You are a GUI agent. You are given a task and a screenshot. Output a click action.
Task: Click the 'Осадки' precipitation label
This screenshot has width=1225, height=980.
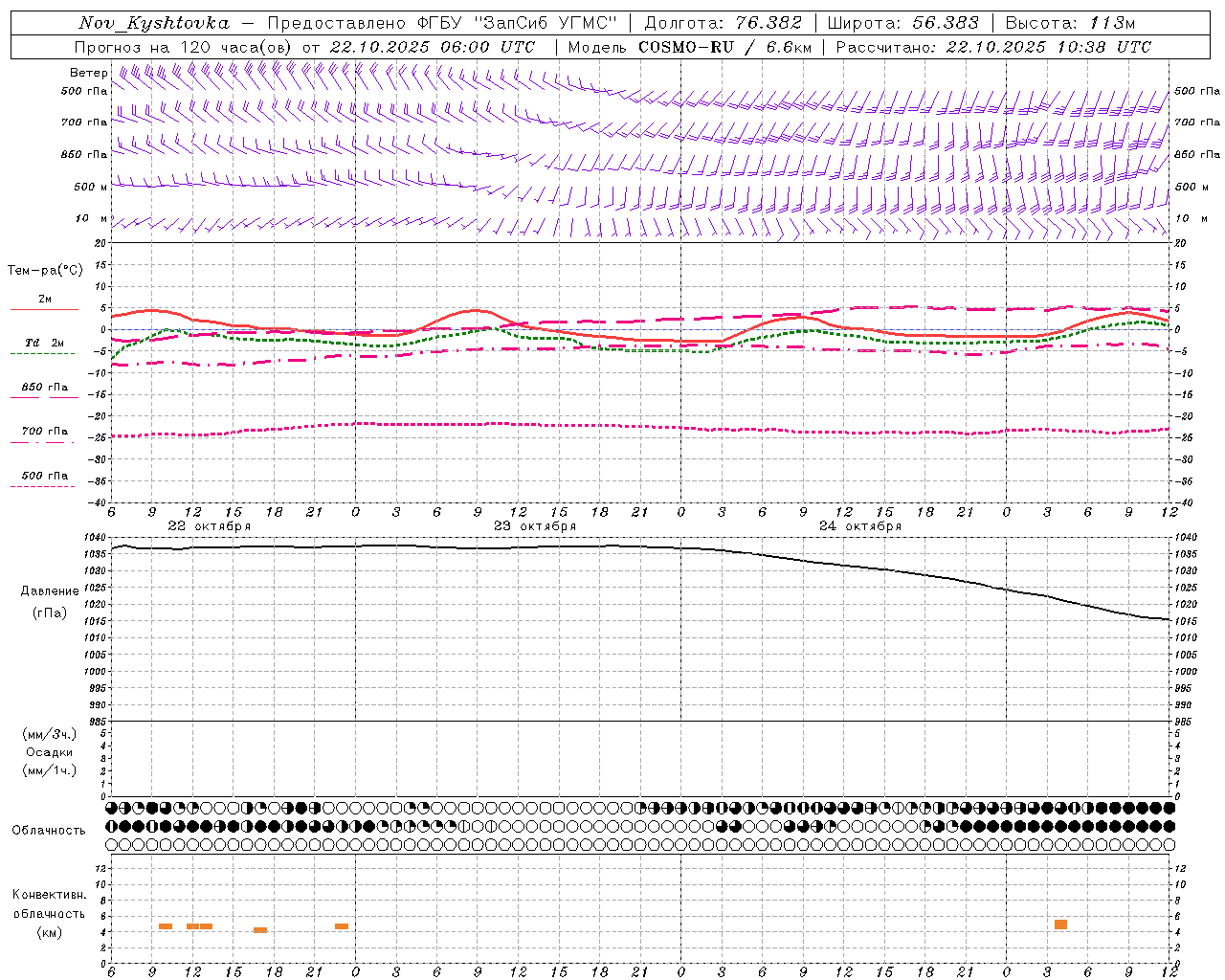tap(50, 752)
